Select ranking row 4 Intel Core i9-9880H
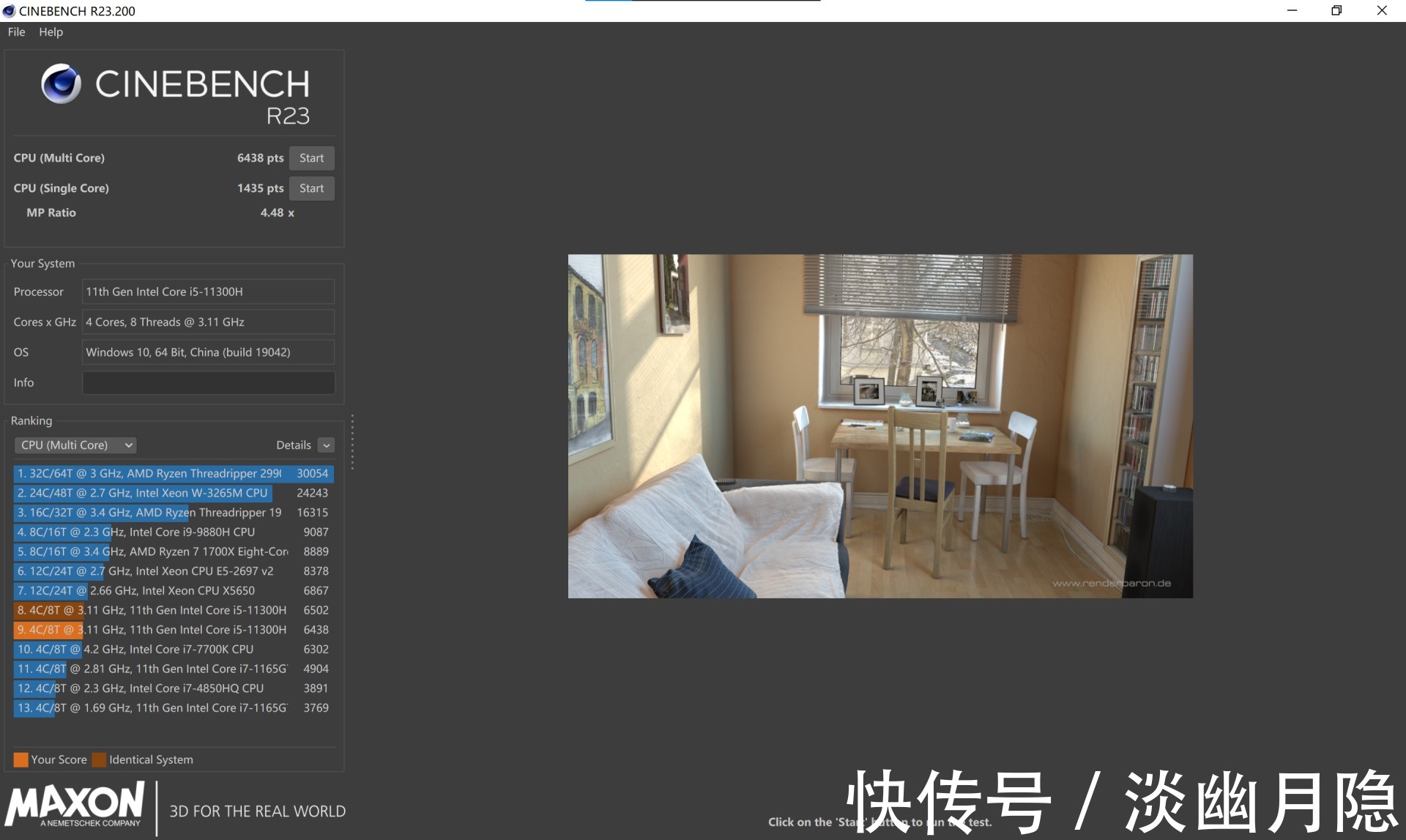The image size is (1406, 840). coord(174,532)
